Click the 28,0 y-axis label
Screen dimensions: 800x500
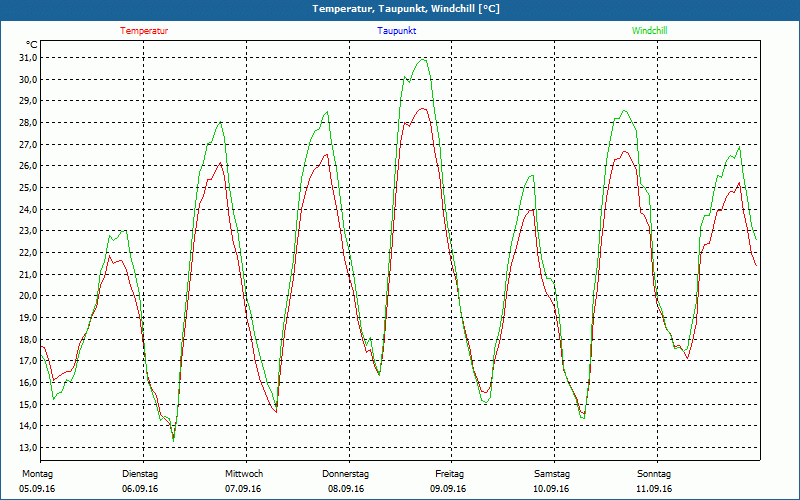click(28, 122)
